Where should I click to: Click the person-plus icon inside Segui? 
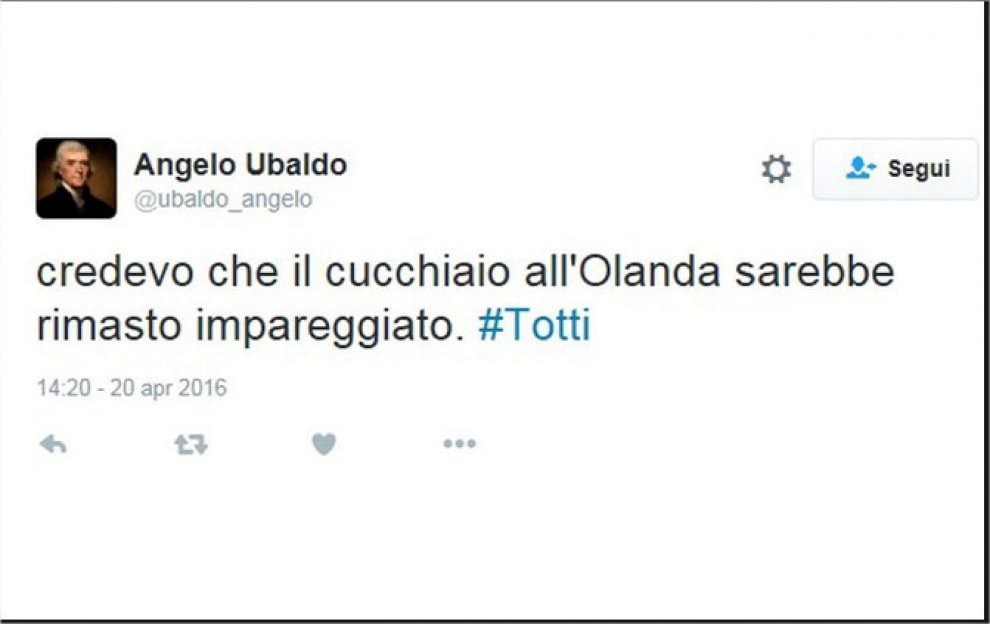(x=861, y=168)
